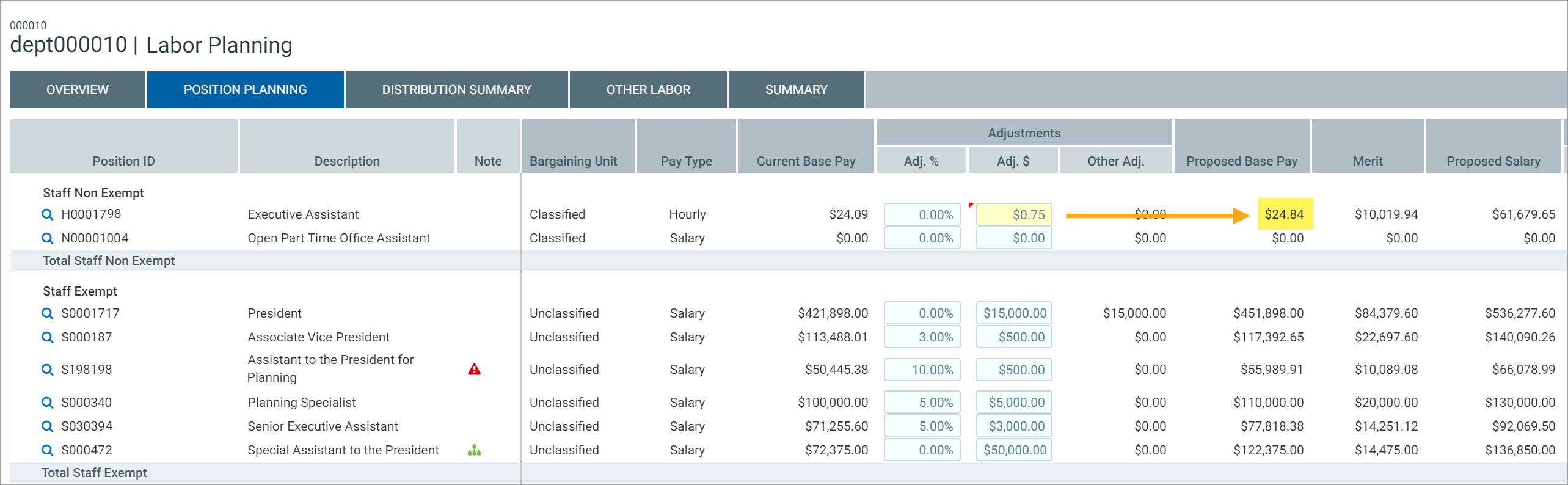Screen dimensions: 1568x485
Task: Click highlighted $24.84 proposed base pay cell
Action: 1285,214
